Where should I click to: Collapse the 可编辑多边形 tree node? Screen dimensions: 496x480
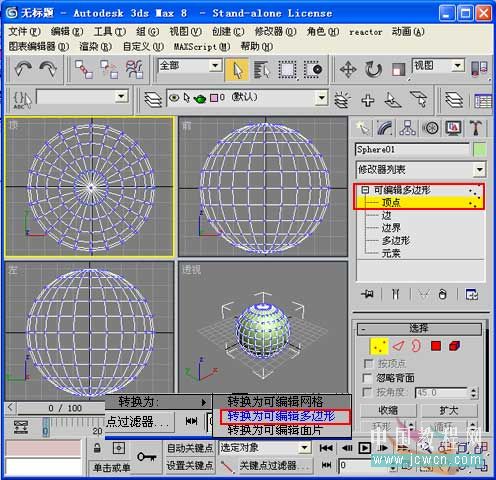365,190
